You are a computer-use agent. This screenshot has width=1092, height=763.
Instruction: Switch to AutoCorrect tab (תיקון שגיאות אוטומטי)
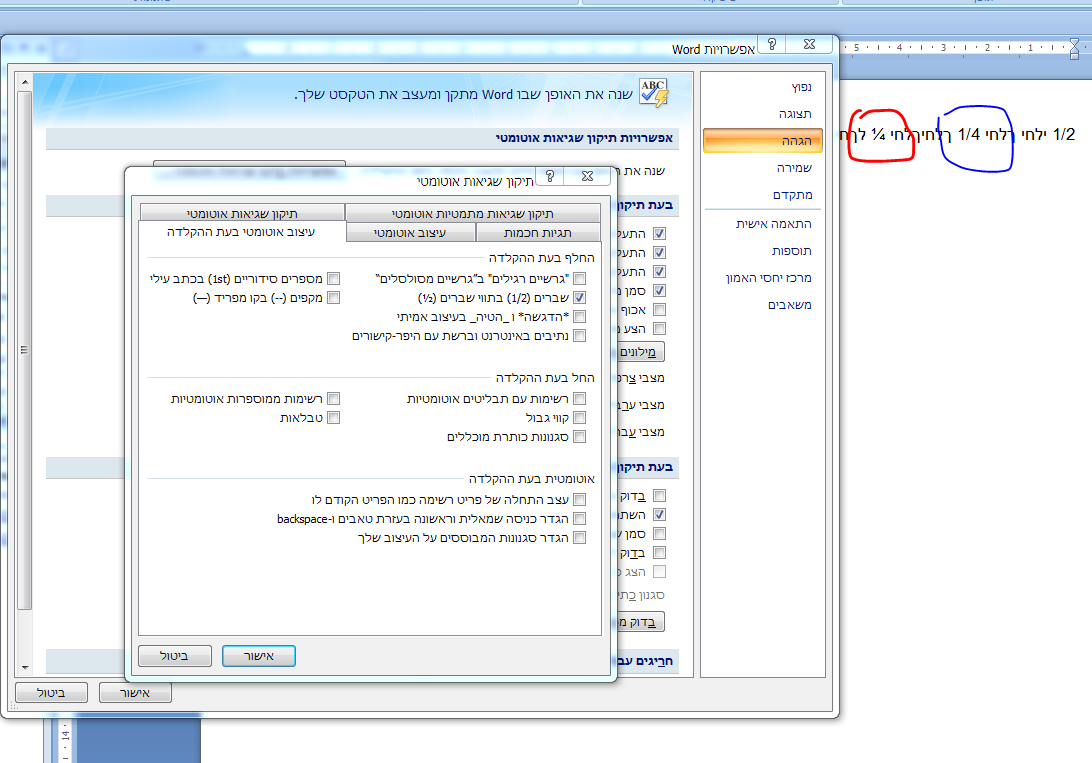coord(242,213)
